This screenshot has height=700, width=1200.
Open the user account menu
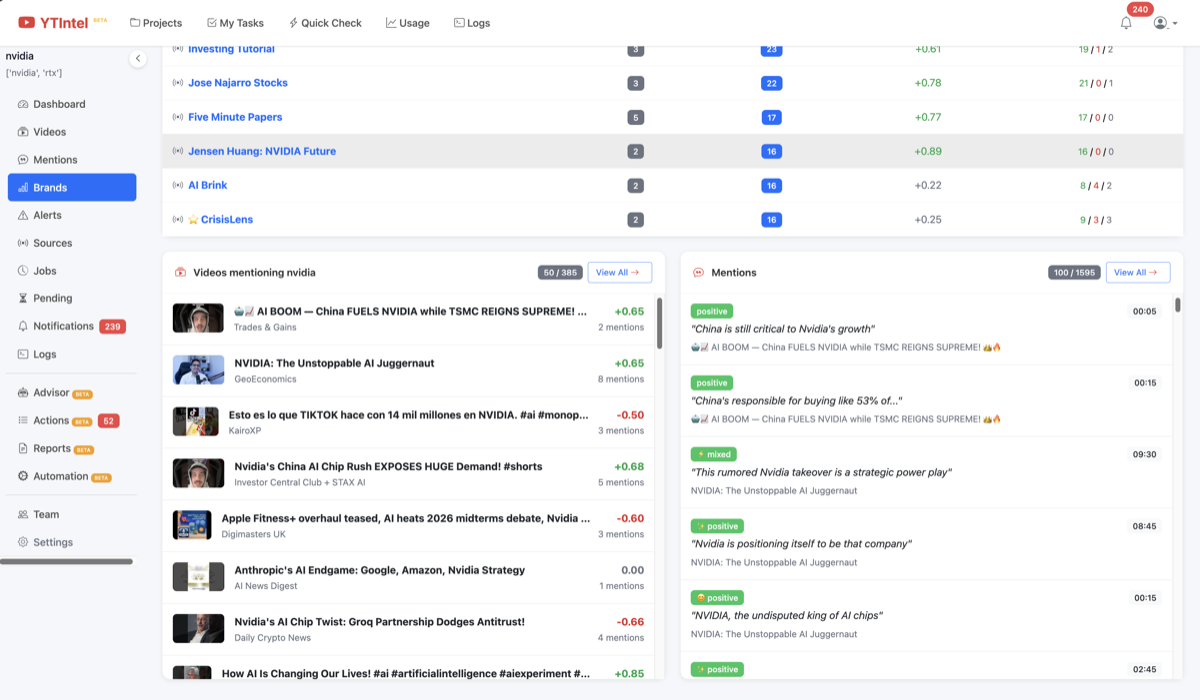pos(1160,23)
